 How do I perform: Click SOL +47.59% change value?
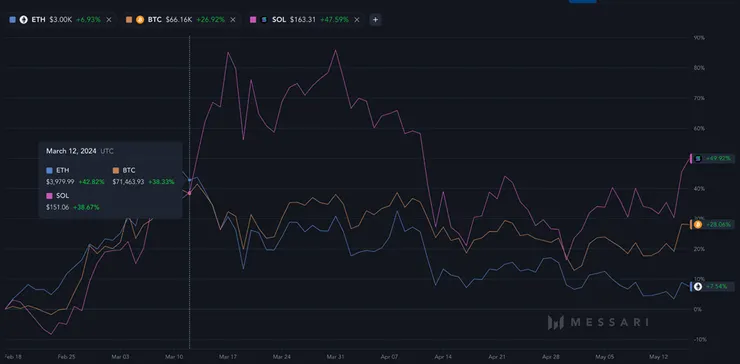pos(334,20)
